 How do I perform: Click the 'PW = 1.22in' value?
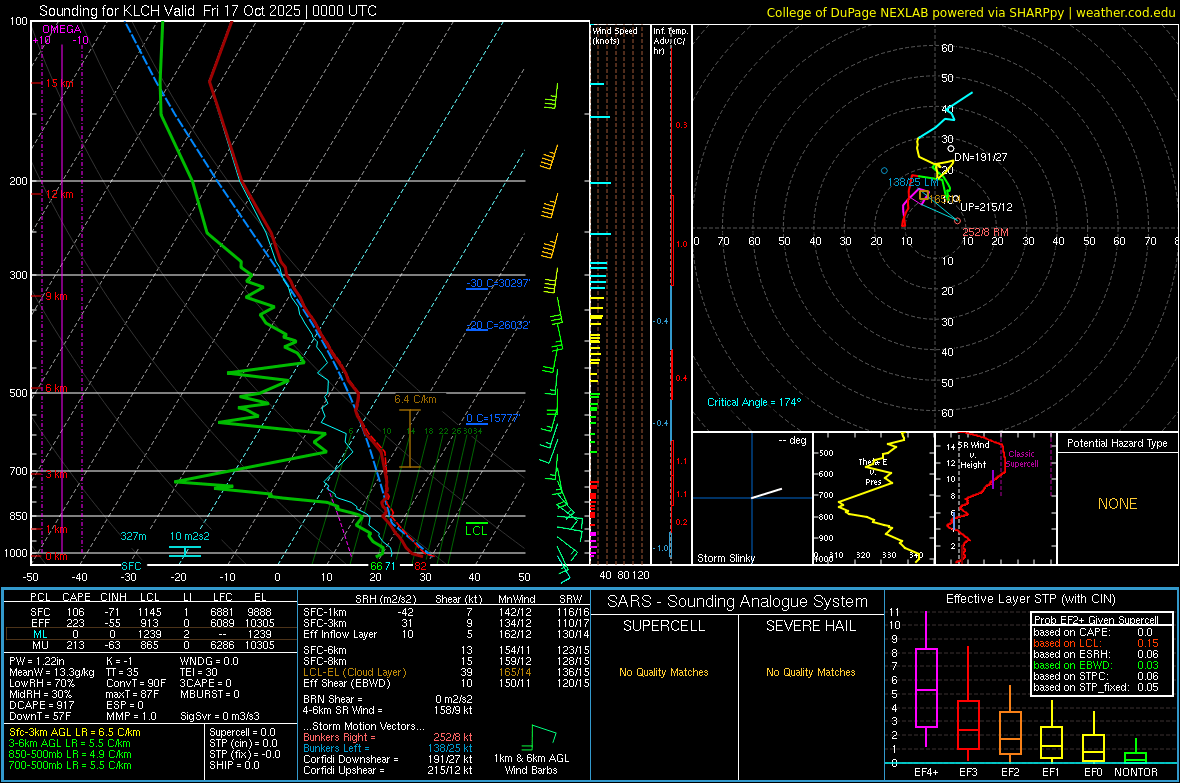[x=37, y=661]
